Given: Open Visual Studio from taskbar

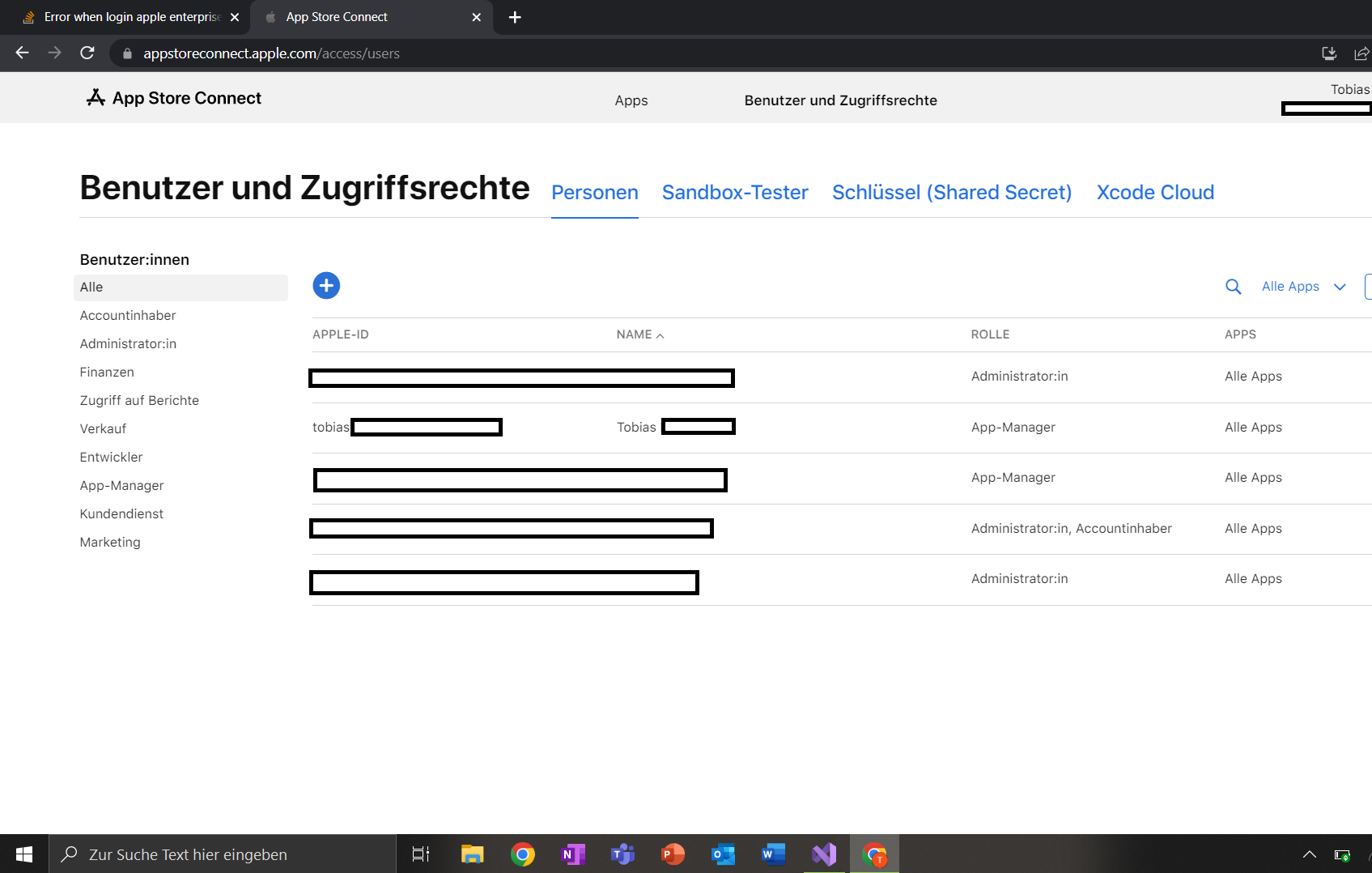Looking at the screenshot, I should point(824,854).
